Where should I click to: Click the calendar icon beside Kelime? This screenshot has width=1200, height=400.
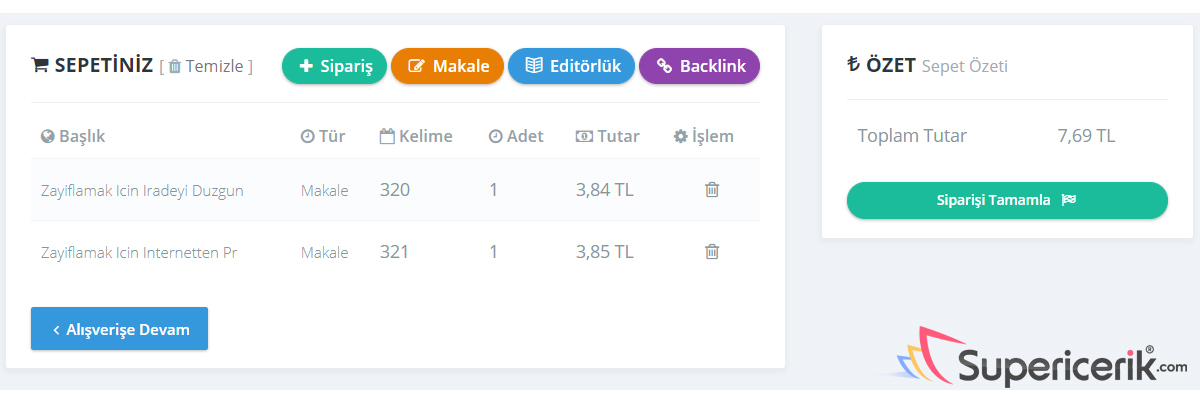pos(387,137)
